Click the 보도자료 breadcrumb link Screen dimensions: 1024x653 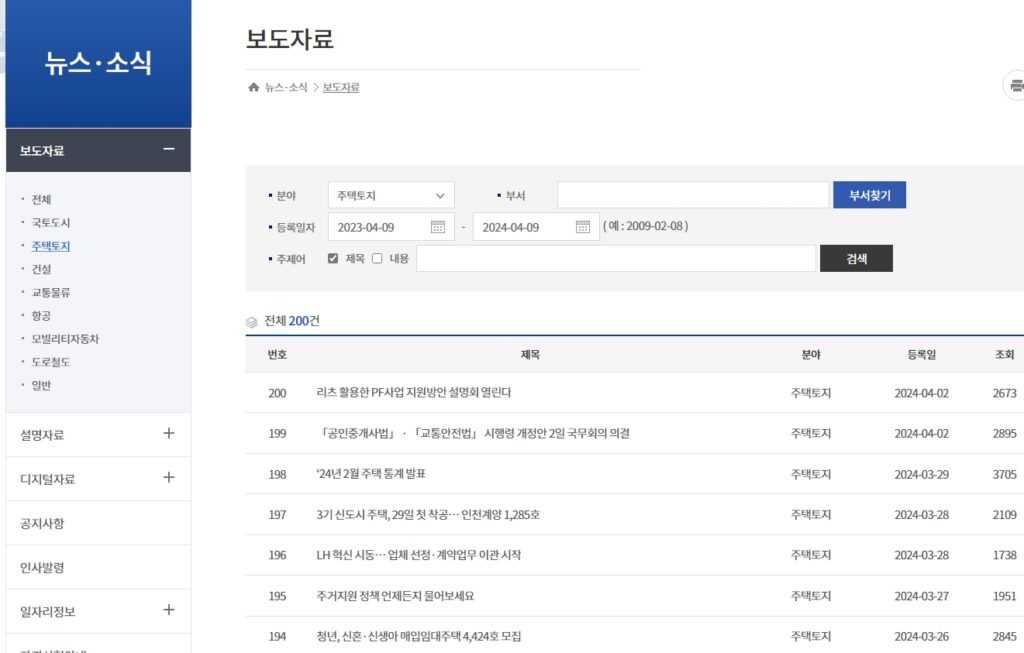tap(341, 88)
